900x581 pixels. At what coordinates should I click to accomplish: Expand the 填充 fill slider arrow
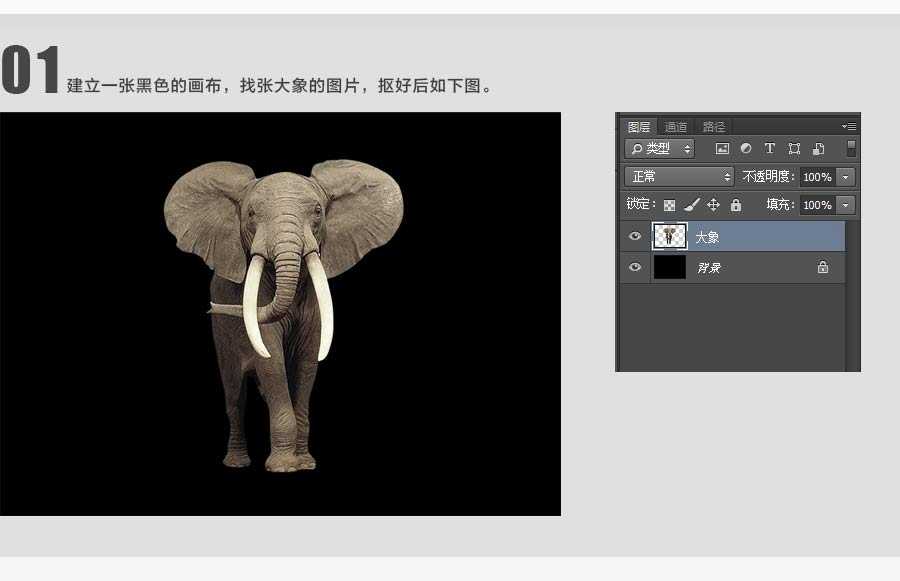coord(846,205)
